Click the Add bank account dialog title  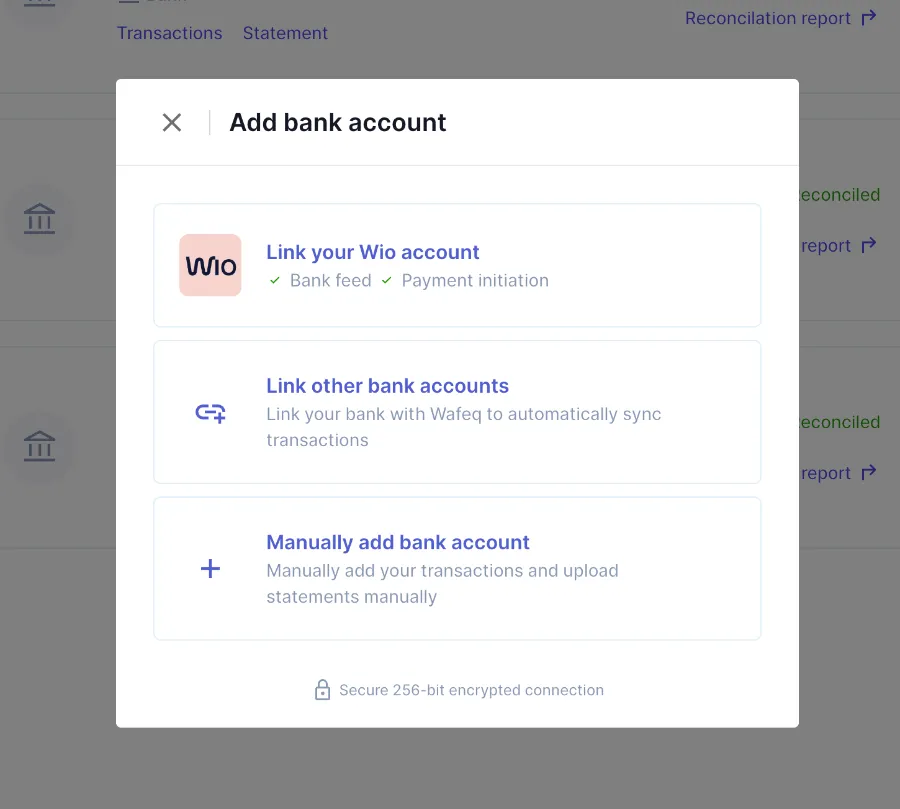tap(338, 123)
